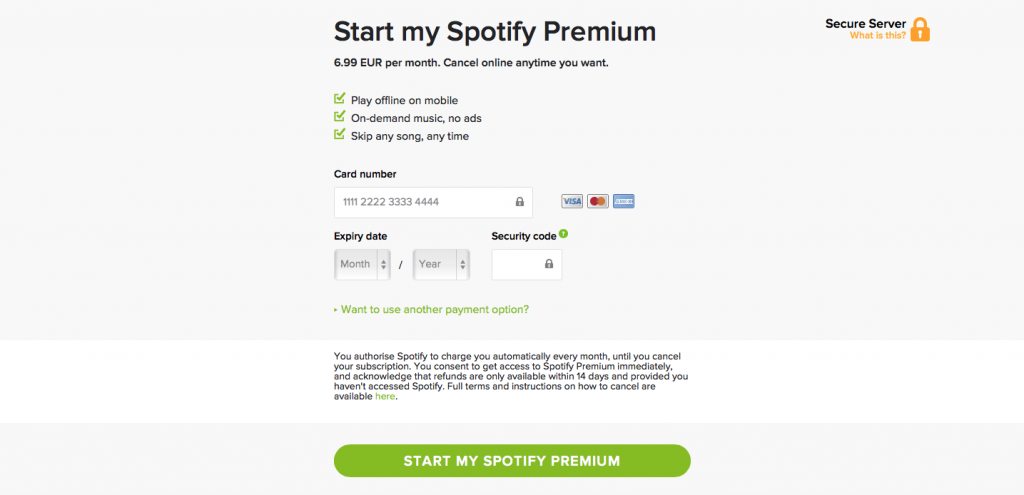Expand Want to use another payment option
This screenshot has height=495, width=1024.
click(x=434, y=309)
